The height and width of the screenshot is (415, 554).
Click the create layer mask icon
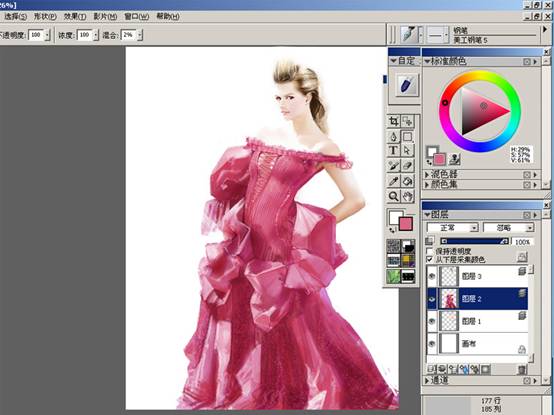(x=486, y=369)
